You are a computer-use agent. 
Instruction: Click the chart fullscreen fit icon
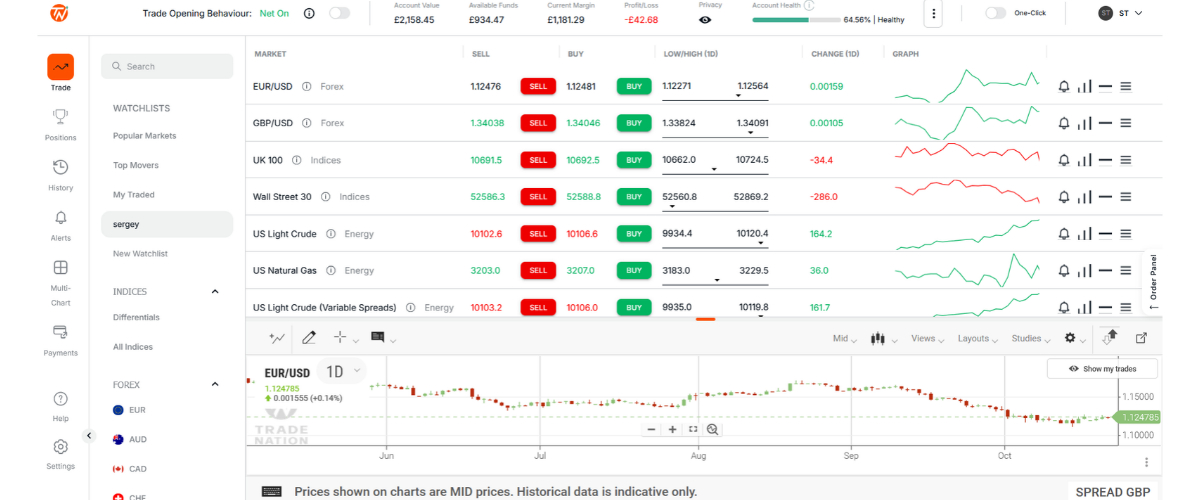coord(692,429)
